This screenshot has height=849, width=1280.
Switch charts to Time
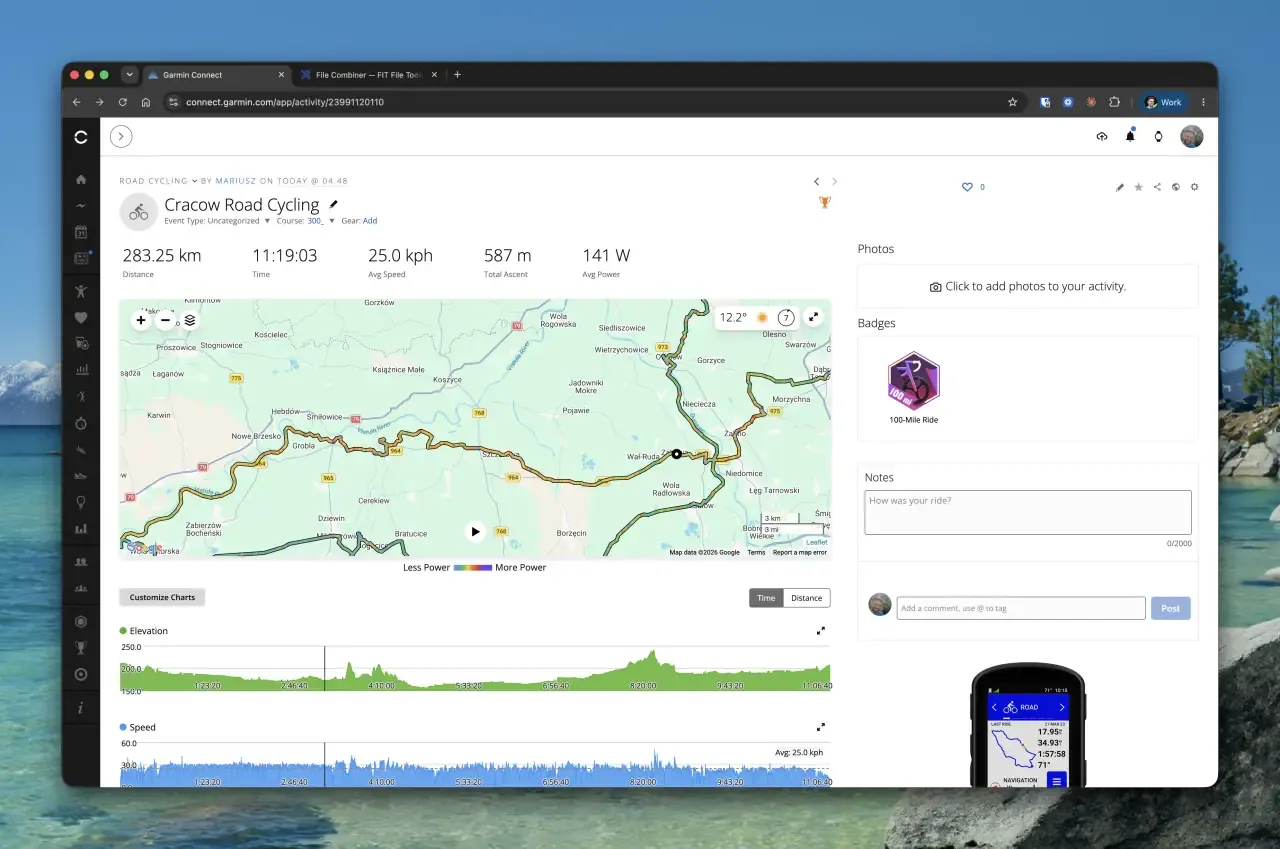coord(766,598)
